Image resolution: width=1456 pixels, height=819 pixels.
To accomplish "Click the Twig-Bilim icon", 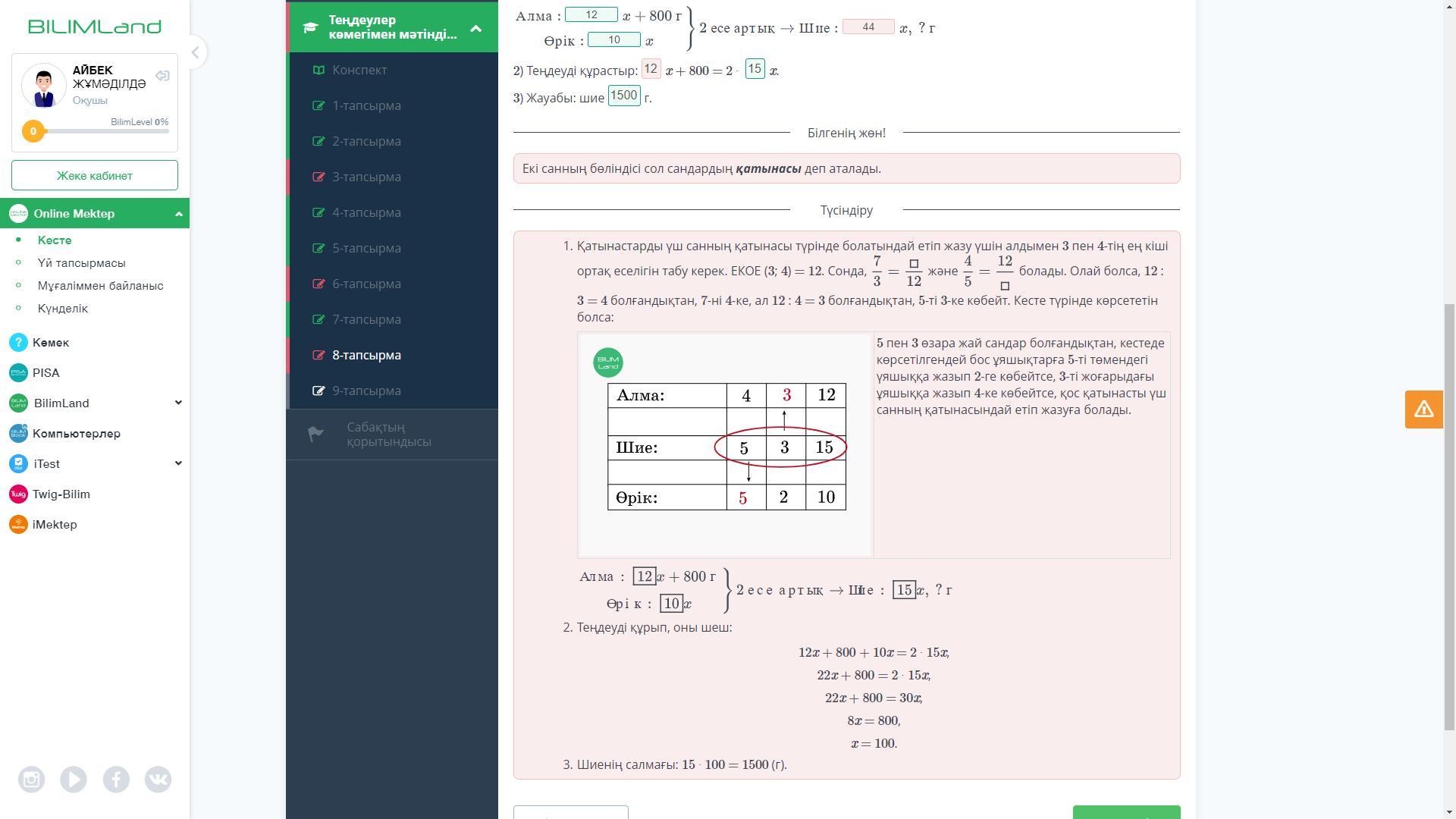I will click(x=18, y=494).
